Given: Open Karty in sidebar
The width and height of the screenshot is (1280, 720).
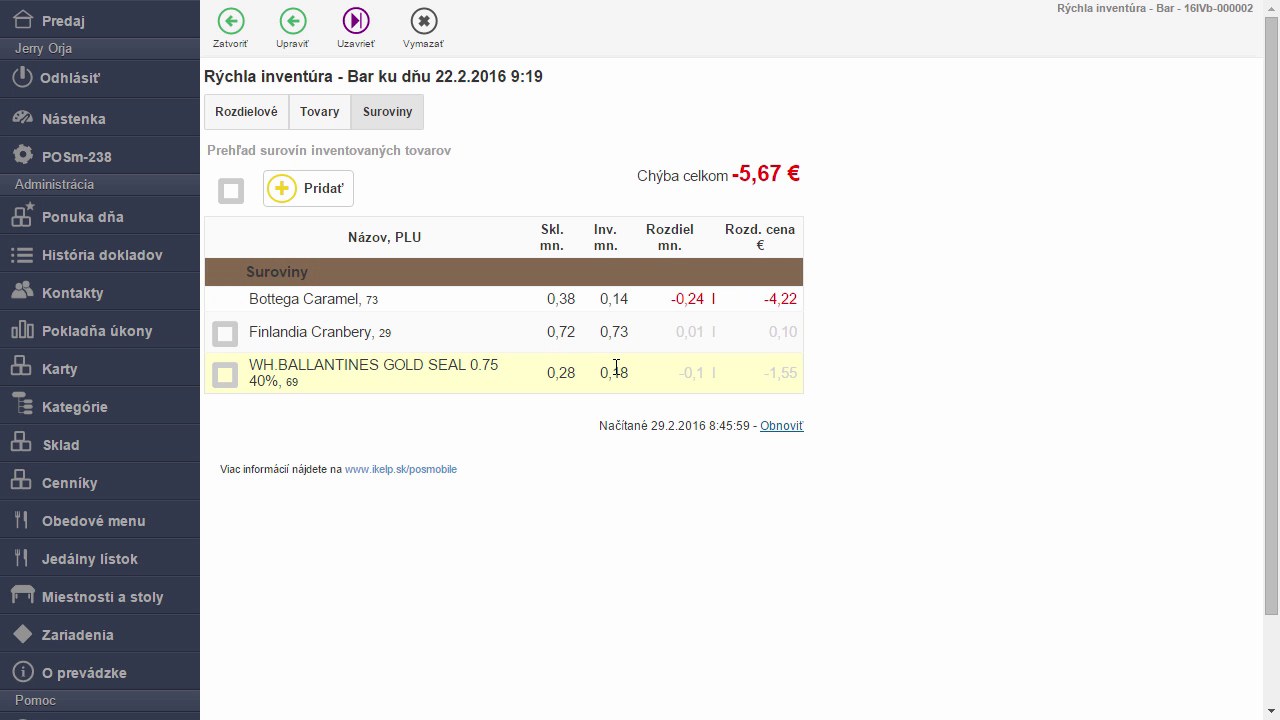Looking at the screenshot, I should click(x=100, y=368).
